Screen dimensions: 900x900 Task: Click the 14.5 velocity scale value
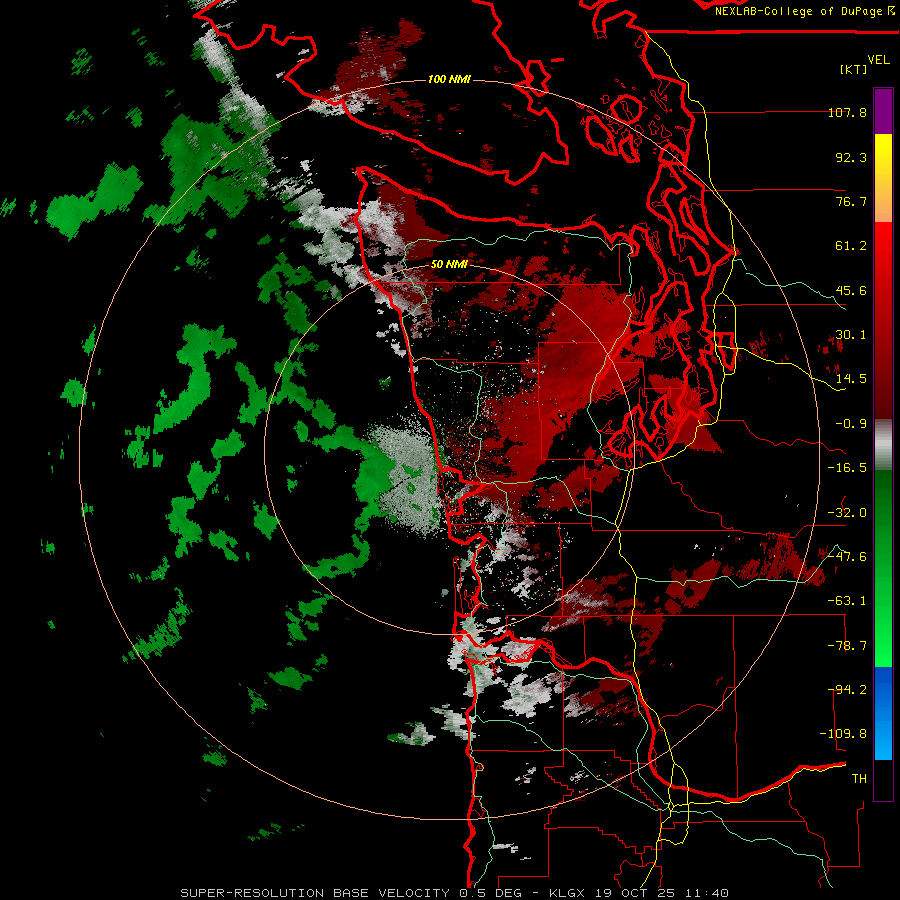coord(851,379)
